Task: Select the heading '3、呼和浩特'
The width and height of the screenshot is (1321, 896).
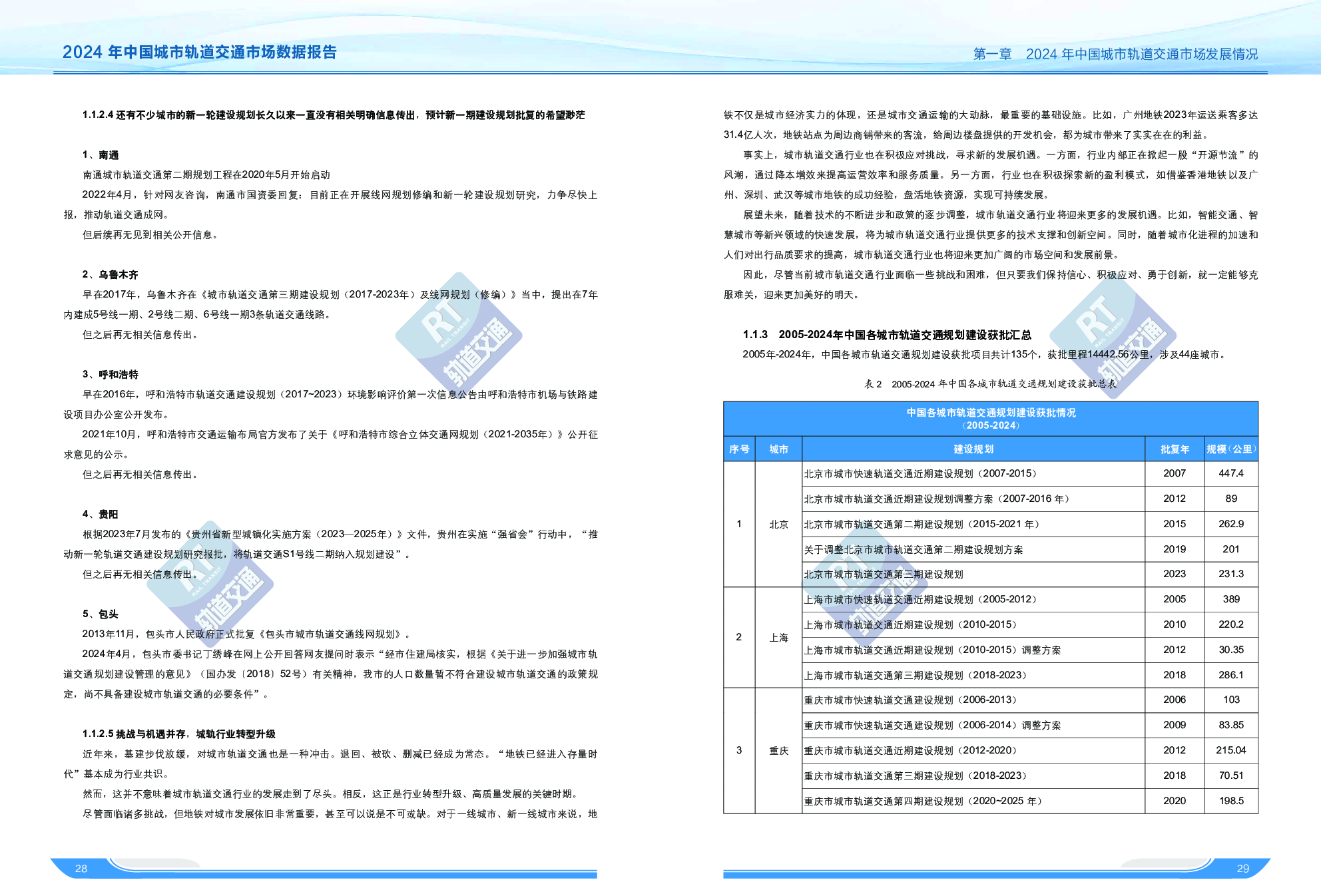Action: pyautogui.click(x=111, y=375)
